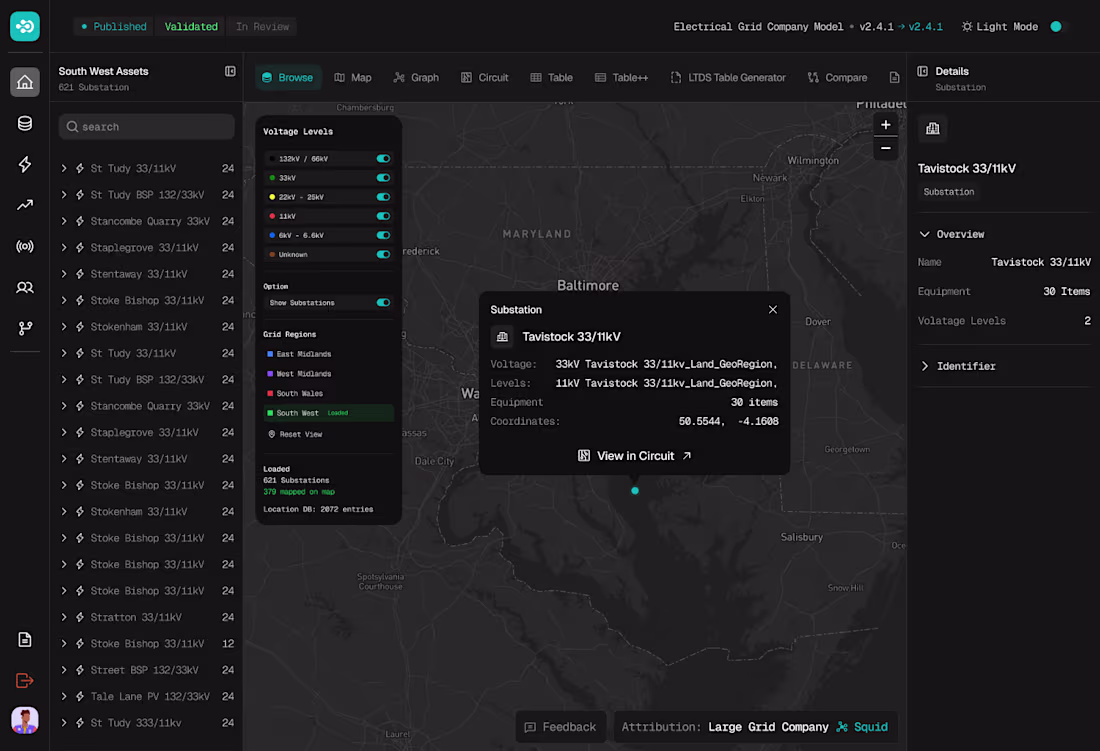Screen dimensions: 1100x751
Task: Open the Feedback button
Action: 561,727
